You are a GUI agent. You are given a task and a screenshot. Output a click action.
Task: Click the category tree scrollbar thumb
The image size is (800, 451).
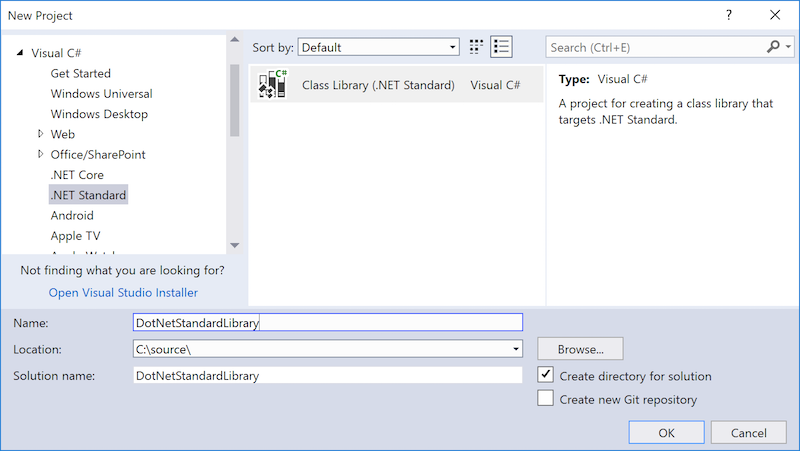(x=235, y=100)
